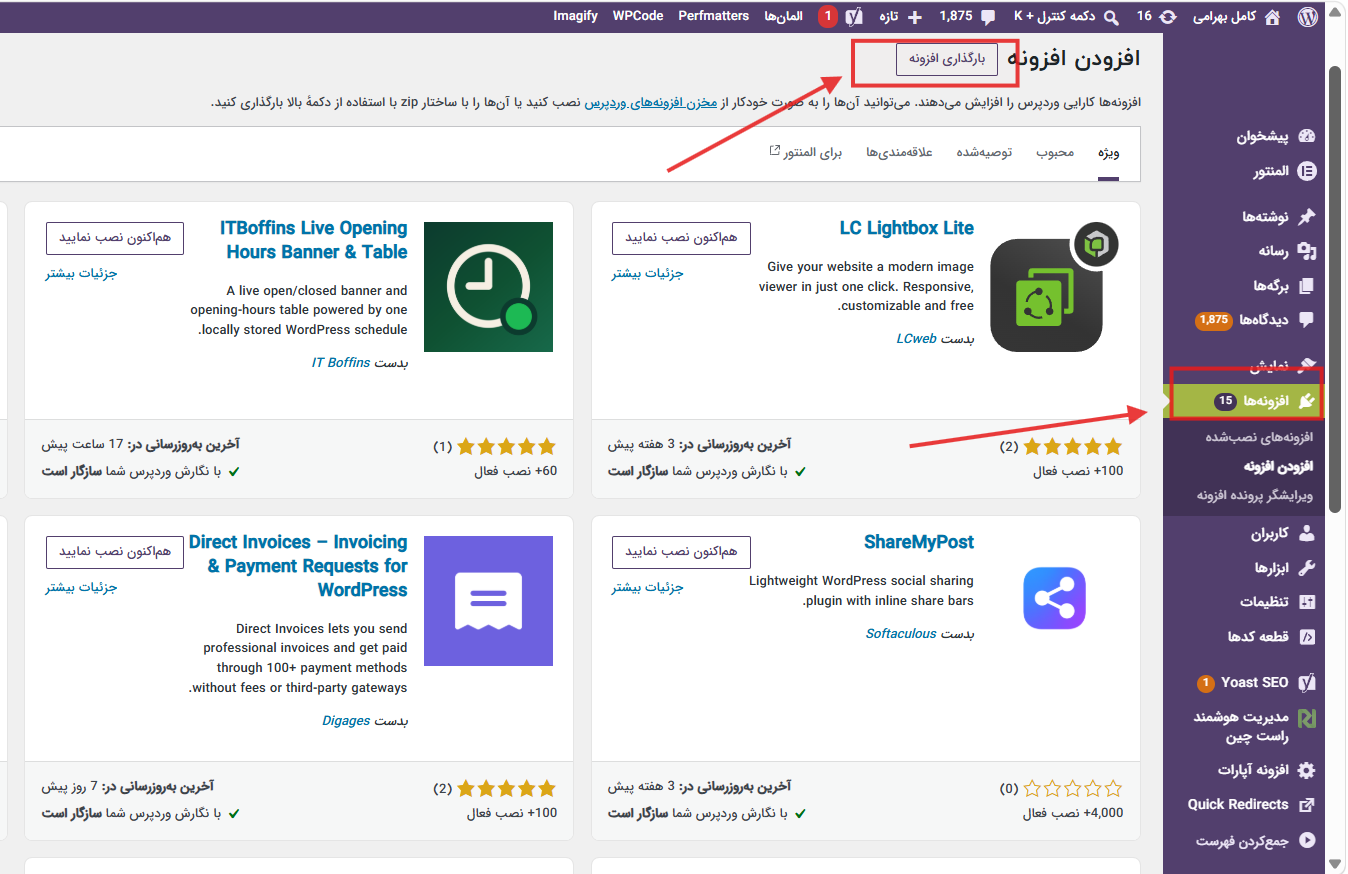The height and width of the screenshot is (874, 1348).
Task: Install the Direct Invoices plugin now
Action: click(x=115, y=552)
